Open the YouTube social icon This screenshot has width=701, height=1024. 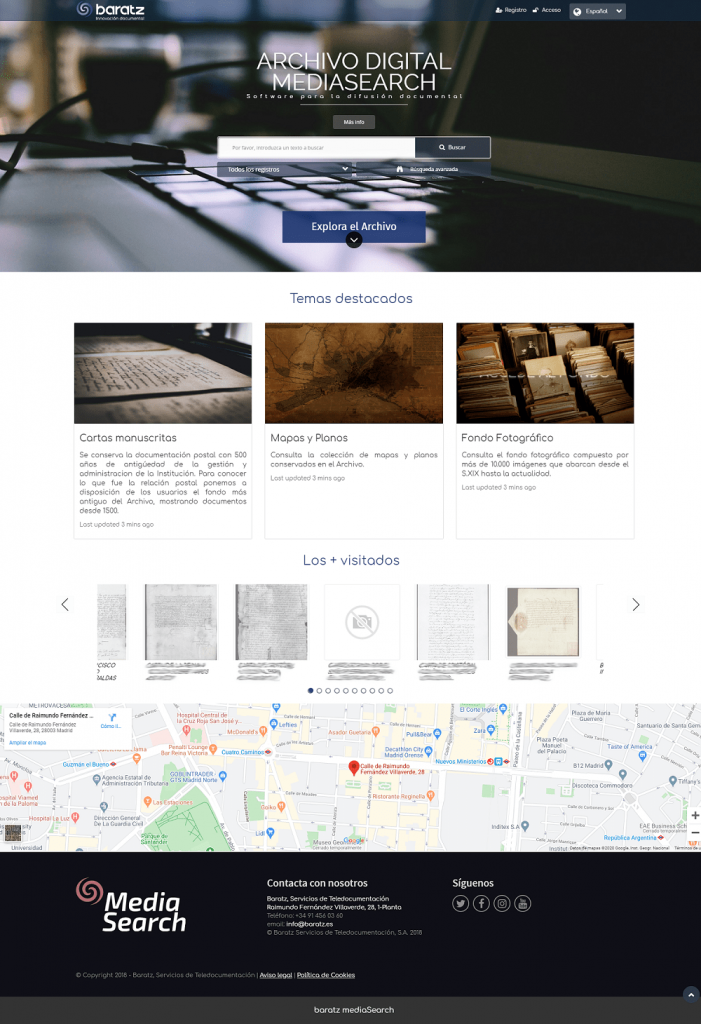click(x=522, y=903)
